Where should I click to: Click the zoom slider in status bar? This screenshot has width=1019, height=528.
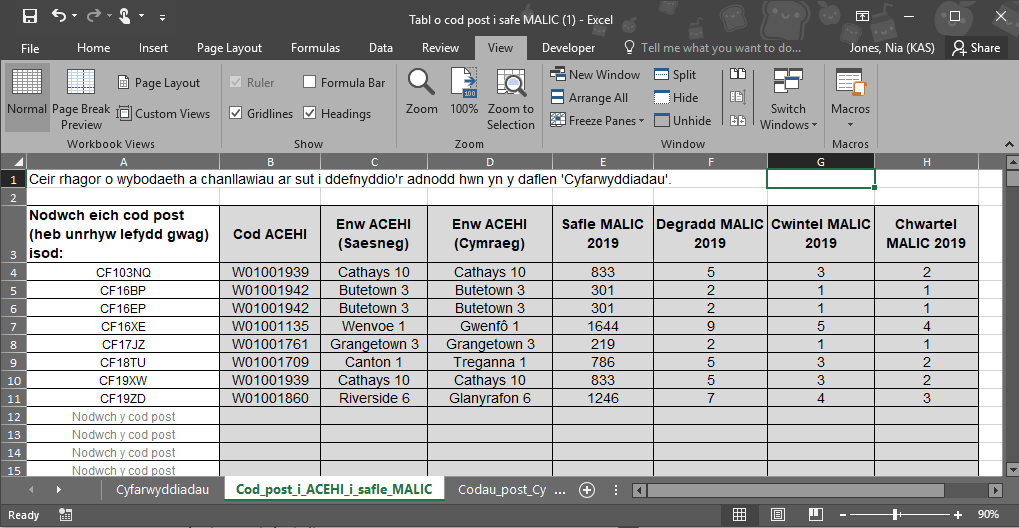point(896,514)
